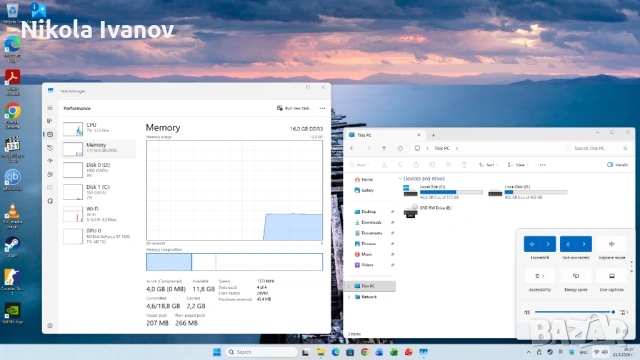Open File Explorer from the taskbar
Viewport: 640px width, 360px height.
320,352
